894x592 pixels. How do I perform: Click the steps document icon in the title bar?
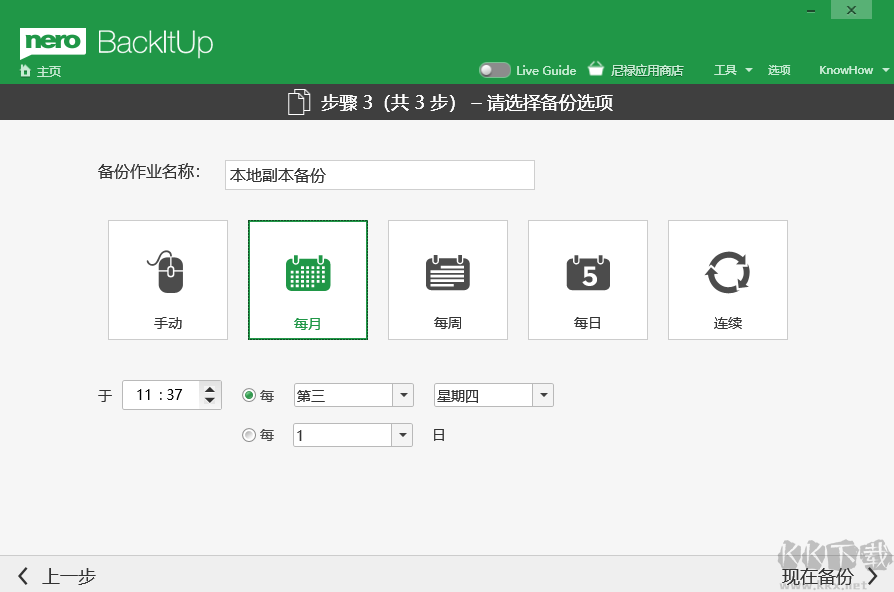point(298,101)
